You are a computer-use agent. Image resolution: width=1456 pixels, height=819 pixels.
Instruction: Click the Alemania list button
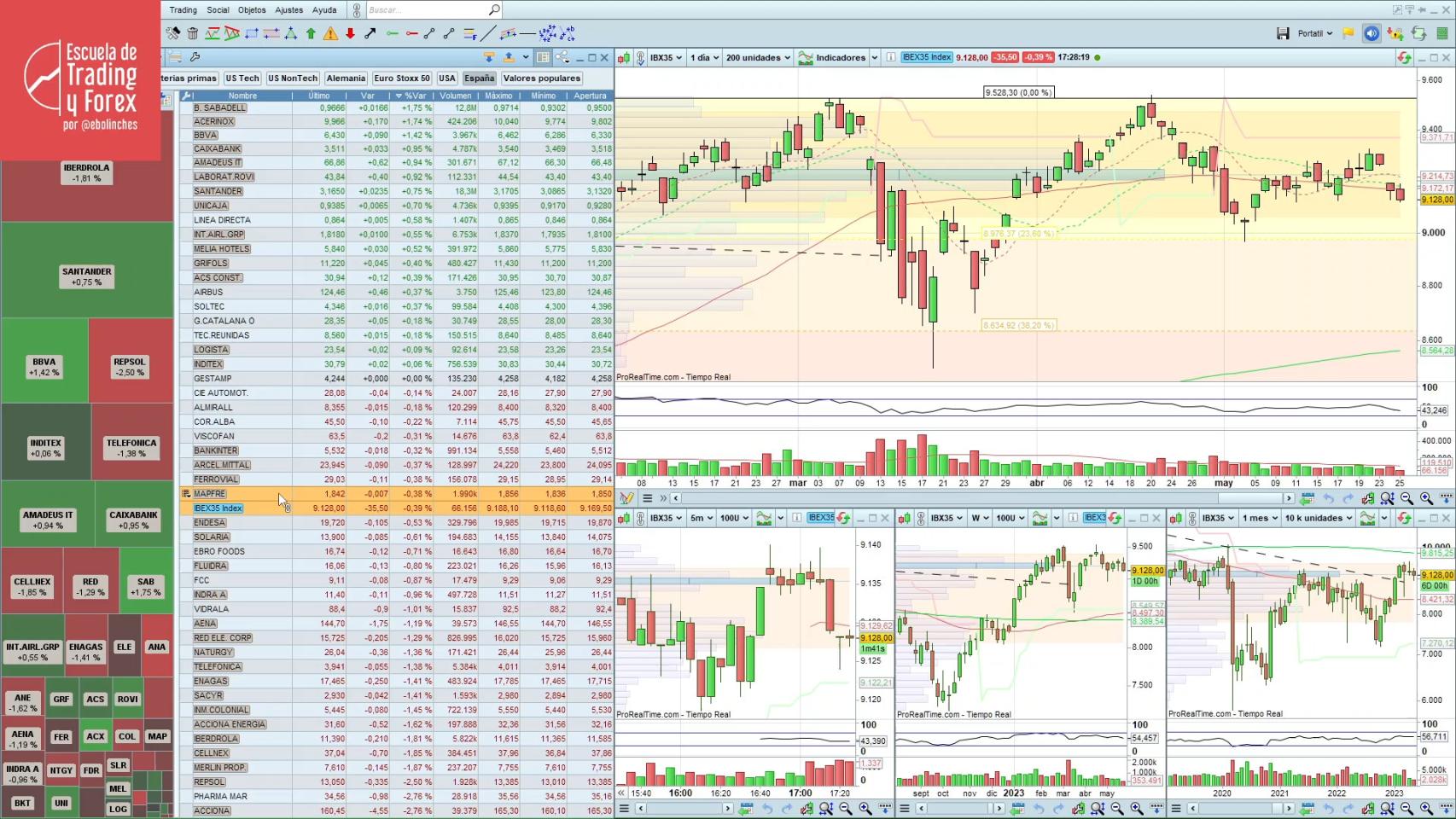(346, 78)
